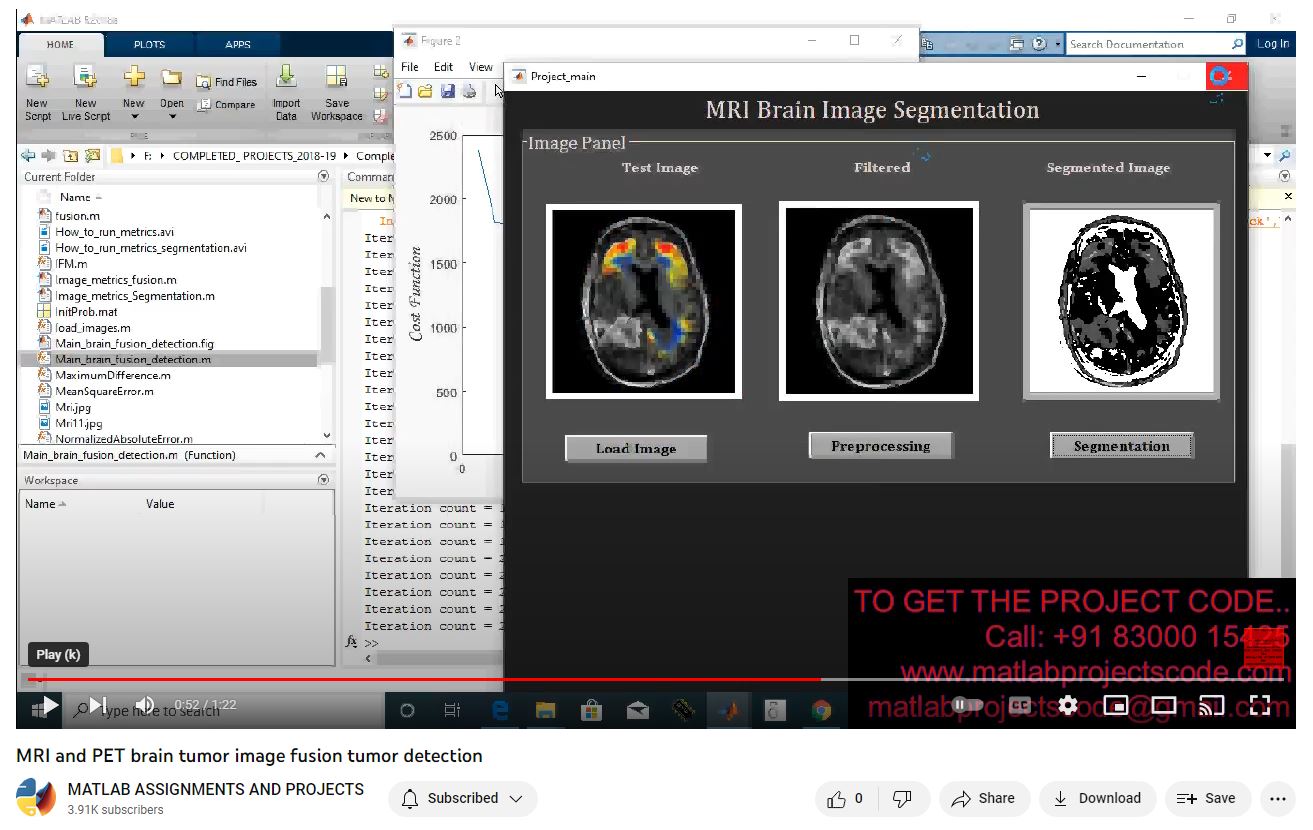Click the channel avatar logo
The height and width of the screenshot is (830, 1313).
(36, 798)
